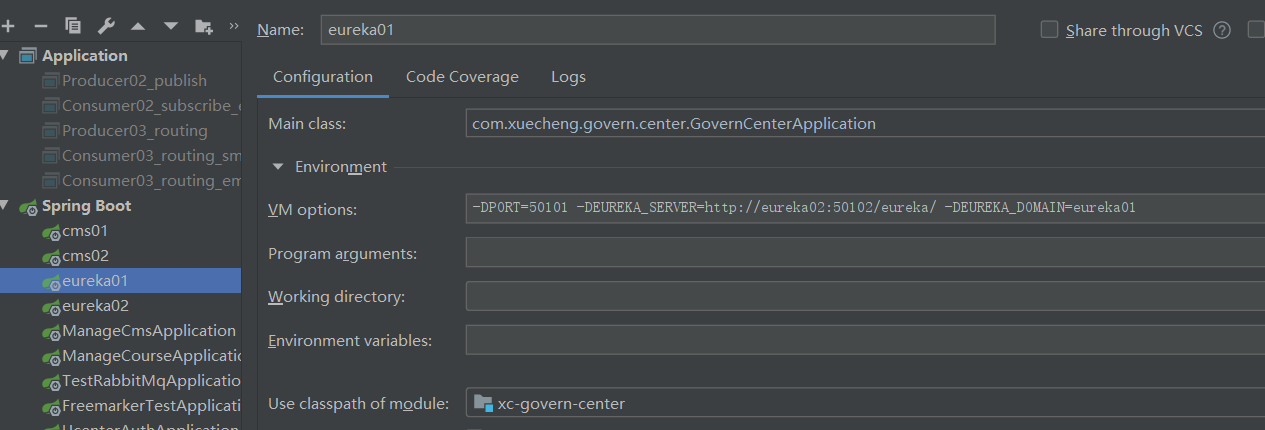Click the run icon beside cms01
Image resolution: width=1265 pixels, height=430 pixels.
coord(50,232)
